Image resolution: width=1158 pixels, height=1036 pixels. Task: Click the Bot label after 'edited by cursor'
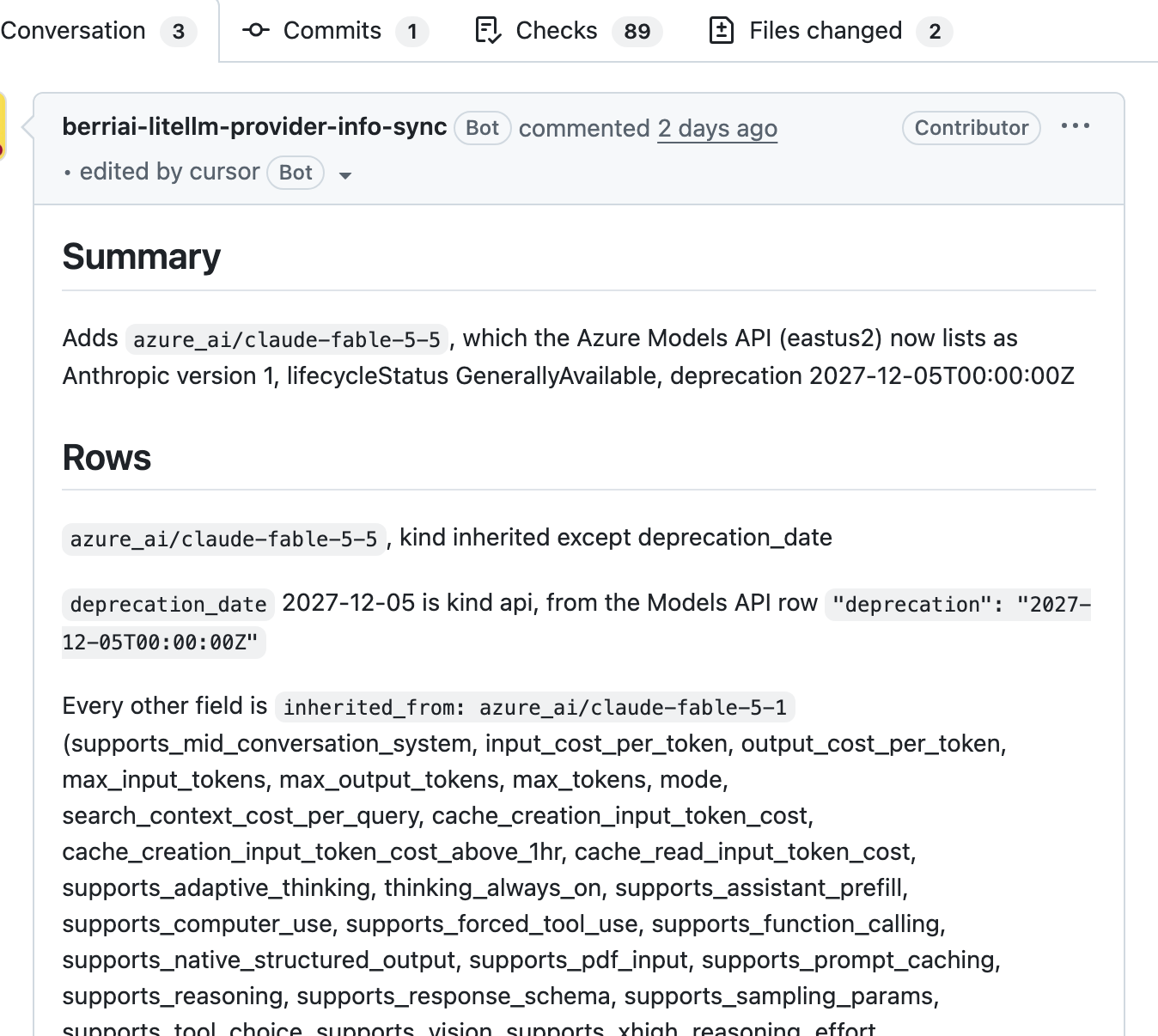click(x=296, y=173)
